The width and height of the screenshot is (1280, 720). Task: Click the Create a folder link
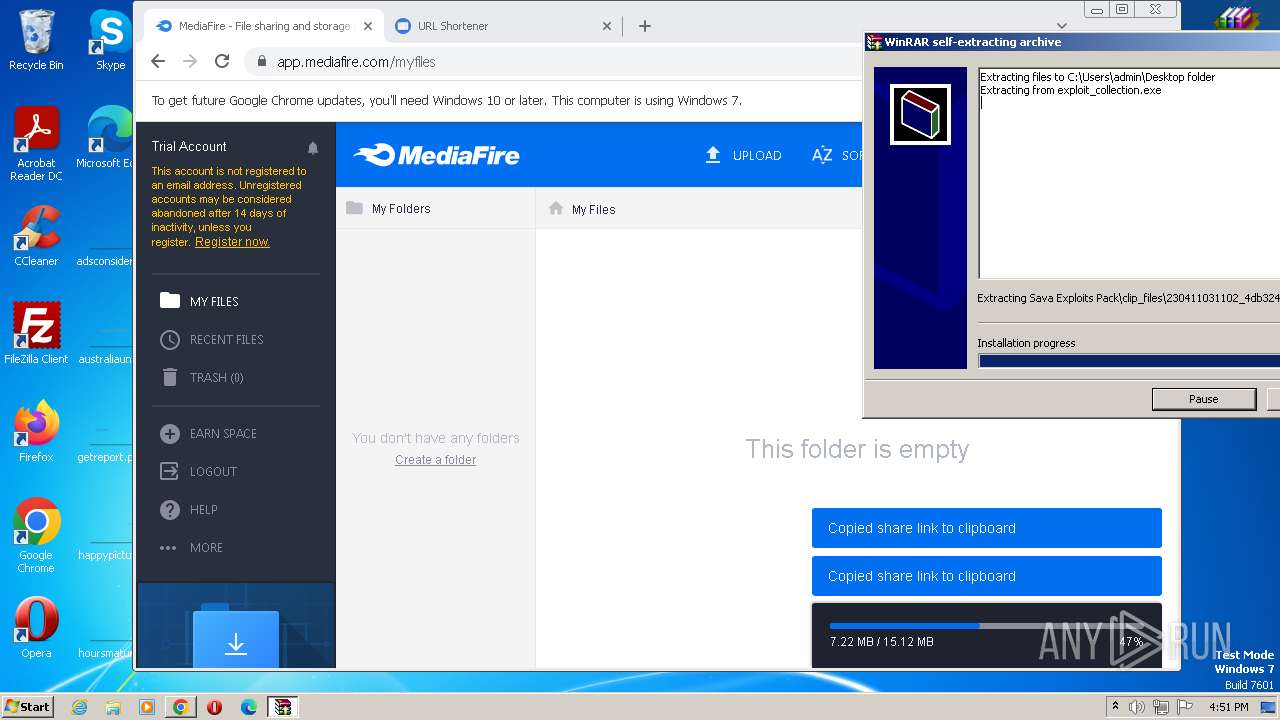click(435, 460)
